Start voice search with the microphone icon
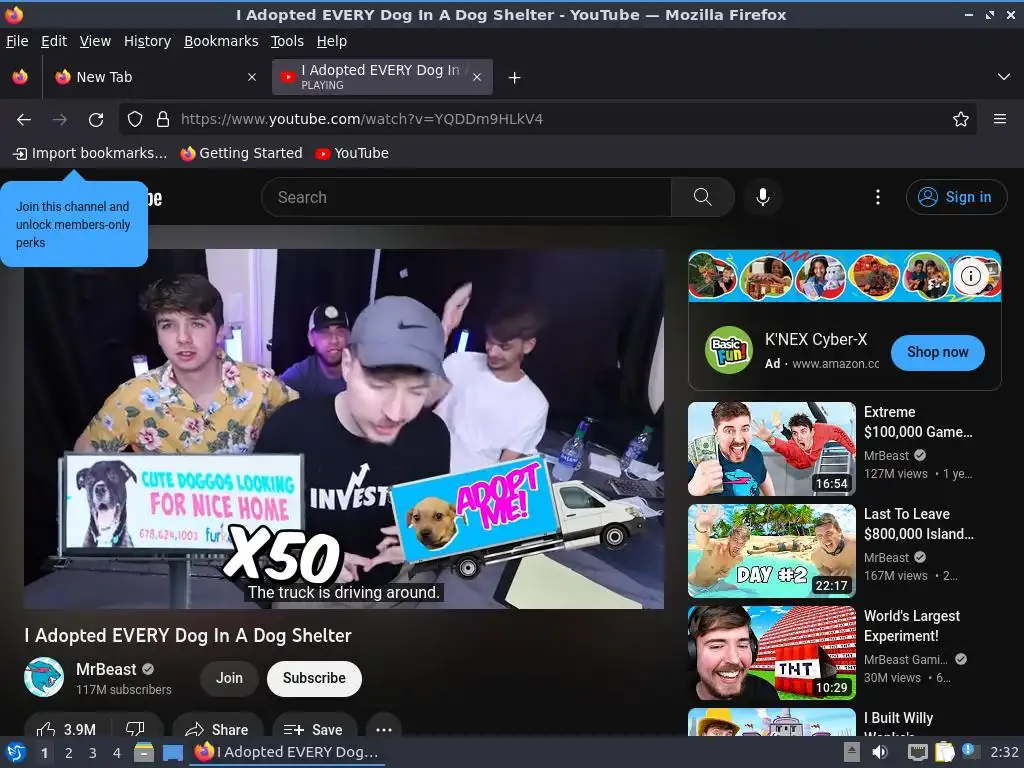 click(x=763, y=197)
